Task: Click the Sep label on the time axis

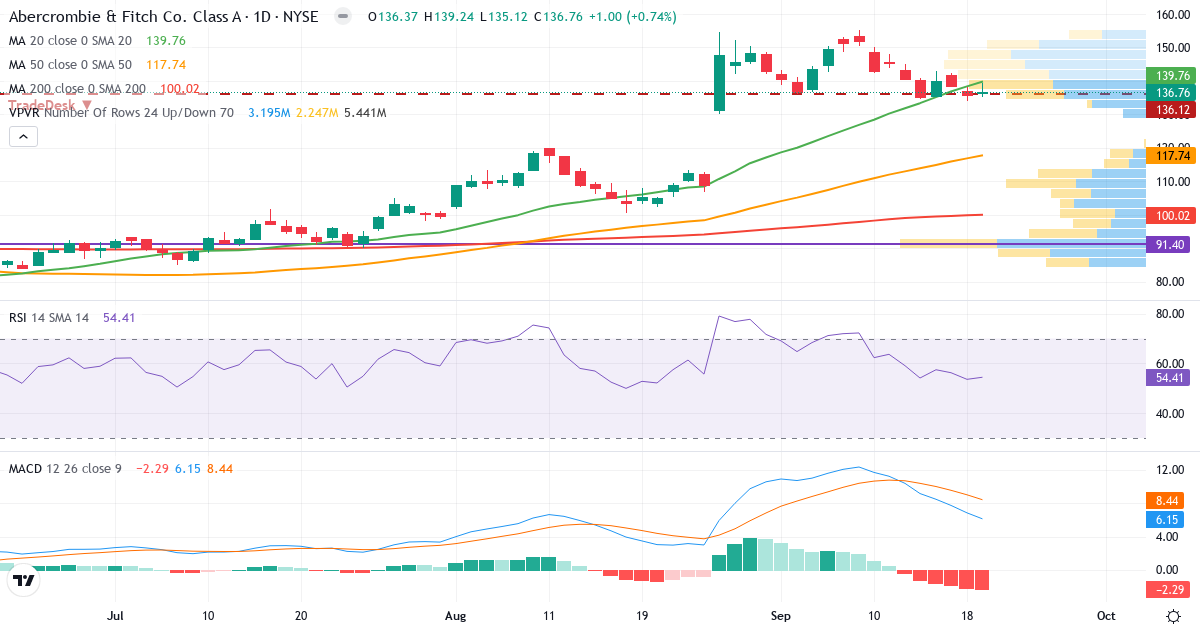Action: 781,615
